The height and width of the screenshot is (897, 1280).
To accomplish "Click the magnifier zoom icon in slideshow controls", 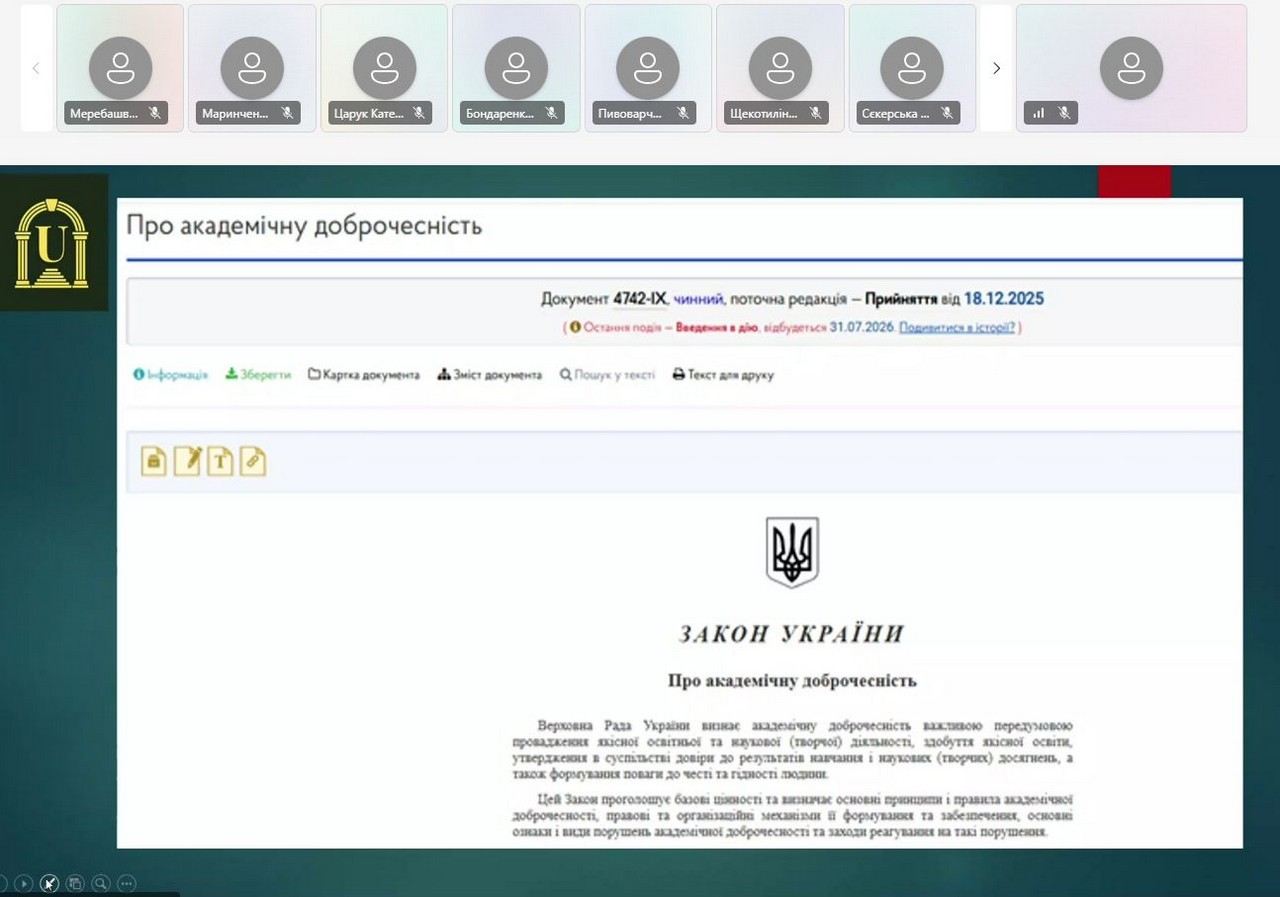I will coord(101,883).
